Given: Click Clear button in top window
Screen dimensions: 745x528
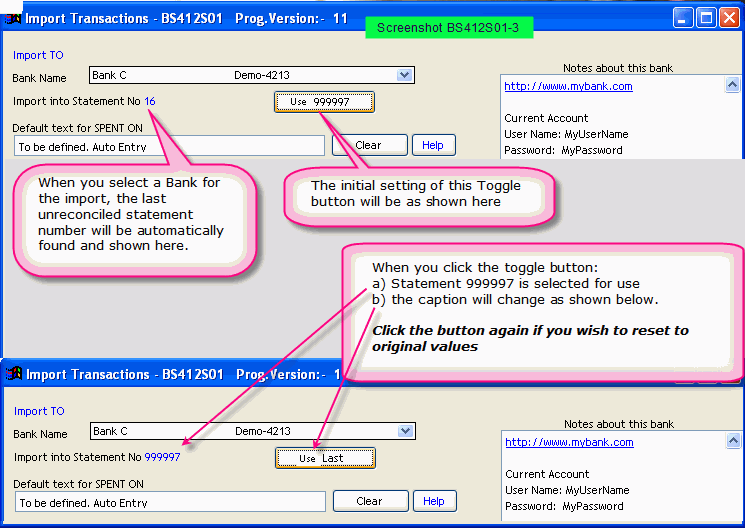Looking at the screenshot, I should [370, 145].
